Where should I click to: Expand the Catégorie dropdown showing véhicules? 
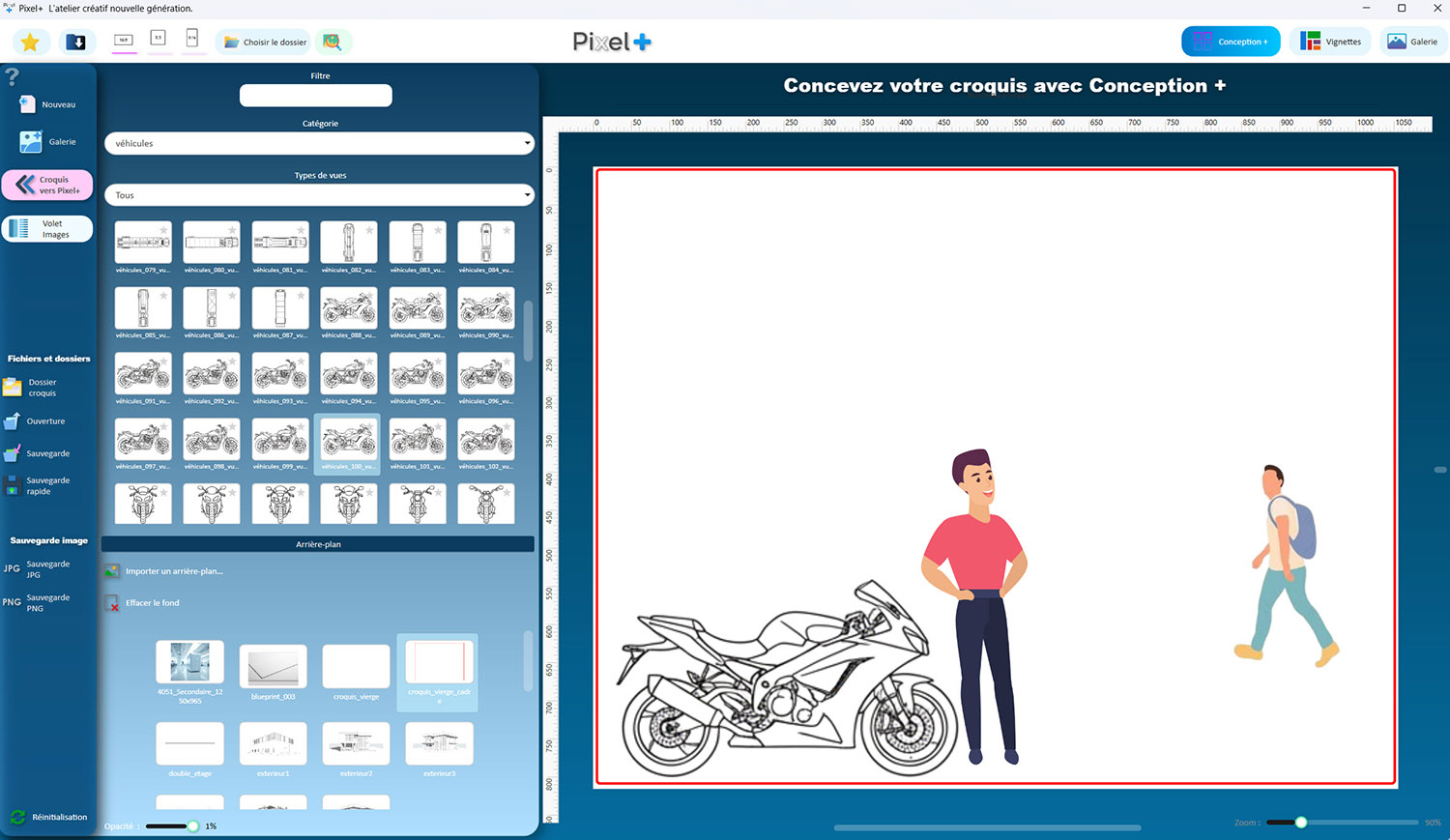(x=319, y=143)
